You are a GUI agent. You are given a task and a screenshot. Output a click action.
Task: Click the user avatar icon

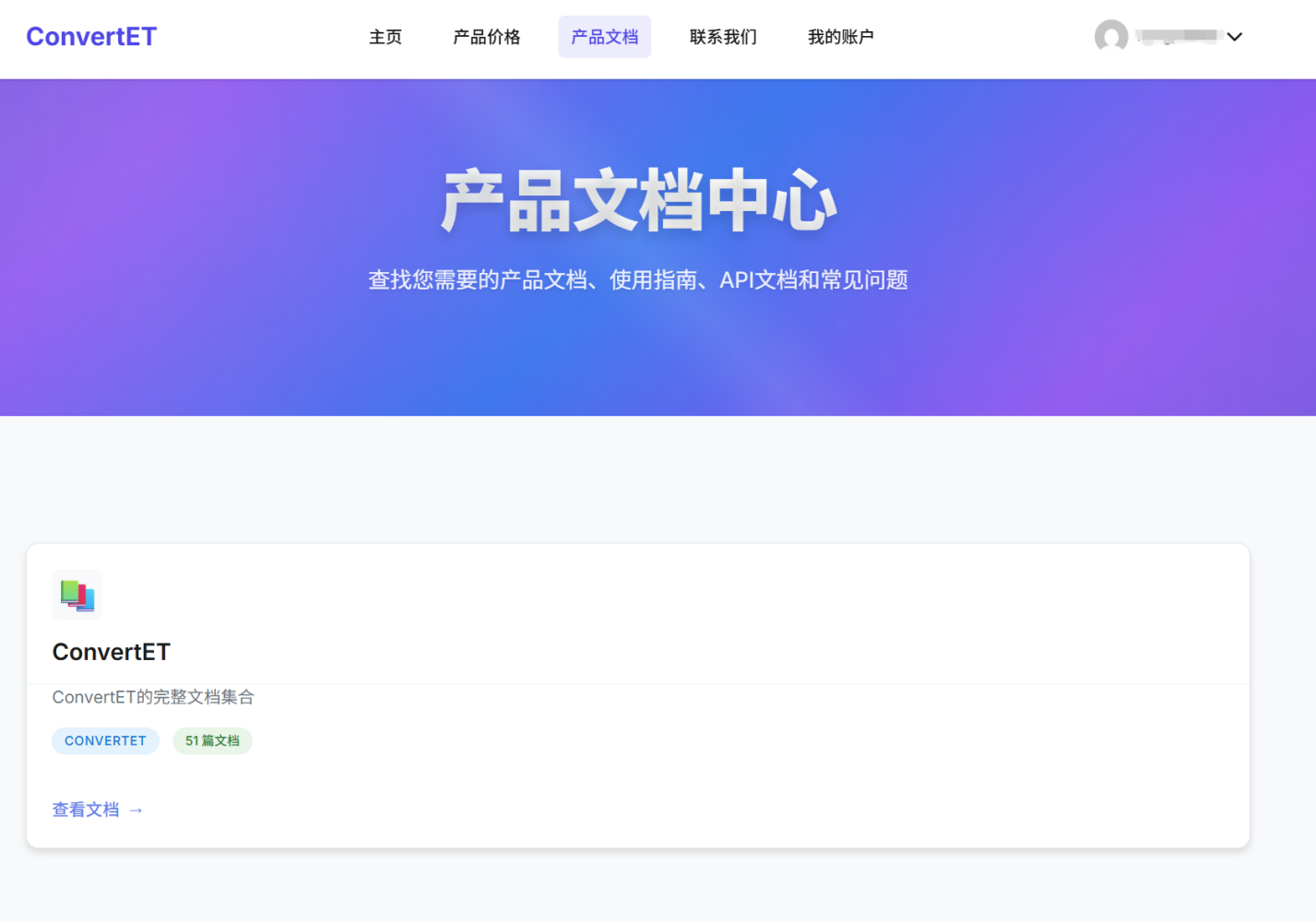click(x=1110, y=37)
